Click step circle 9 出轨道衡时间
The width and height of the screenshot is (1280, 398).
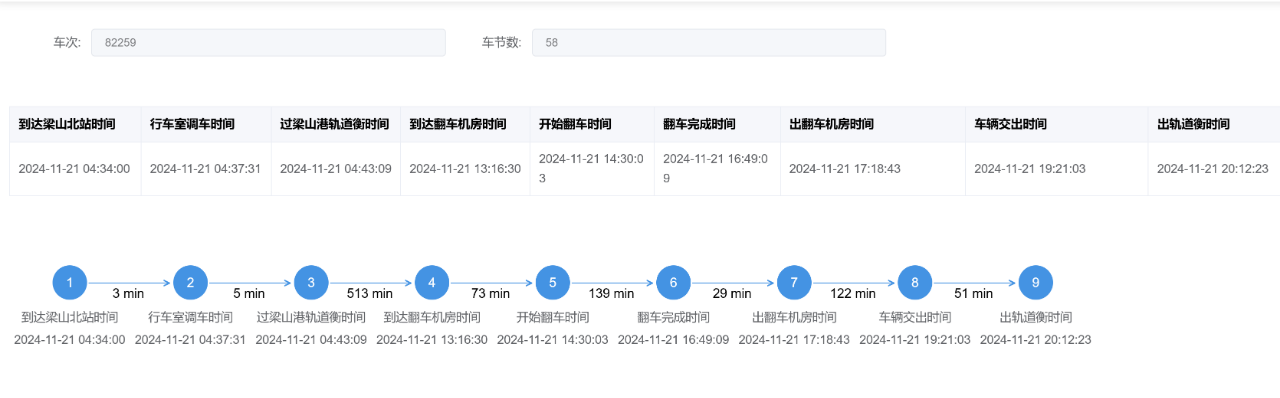pos(1035,283)
